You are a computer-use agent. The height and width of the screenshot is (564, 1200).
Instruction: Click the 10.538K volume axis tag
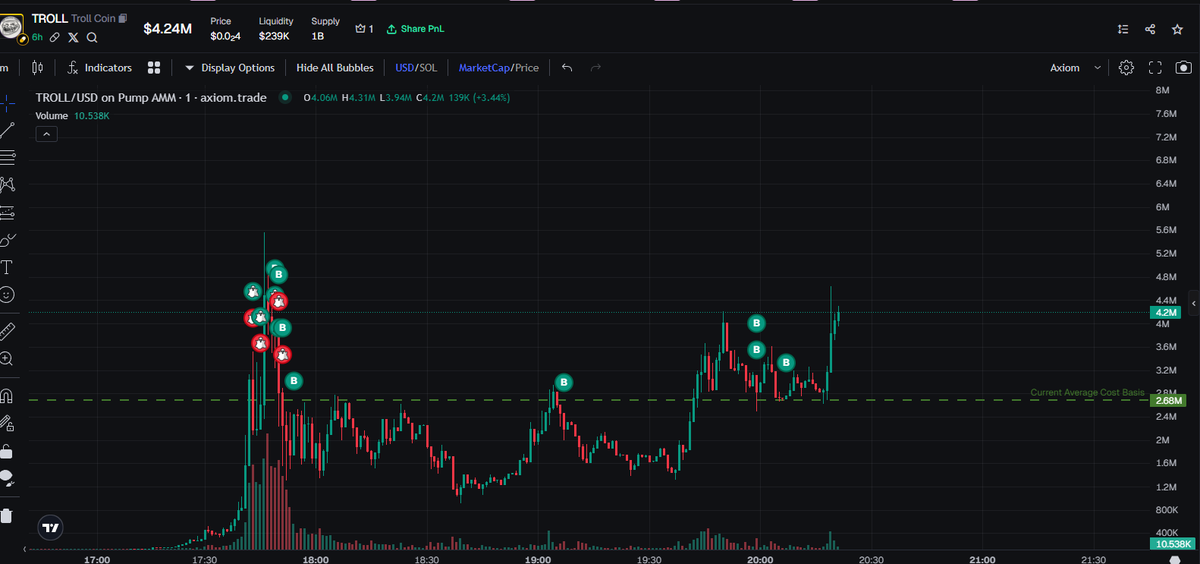(x=1171, y=544)
